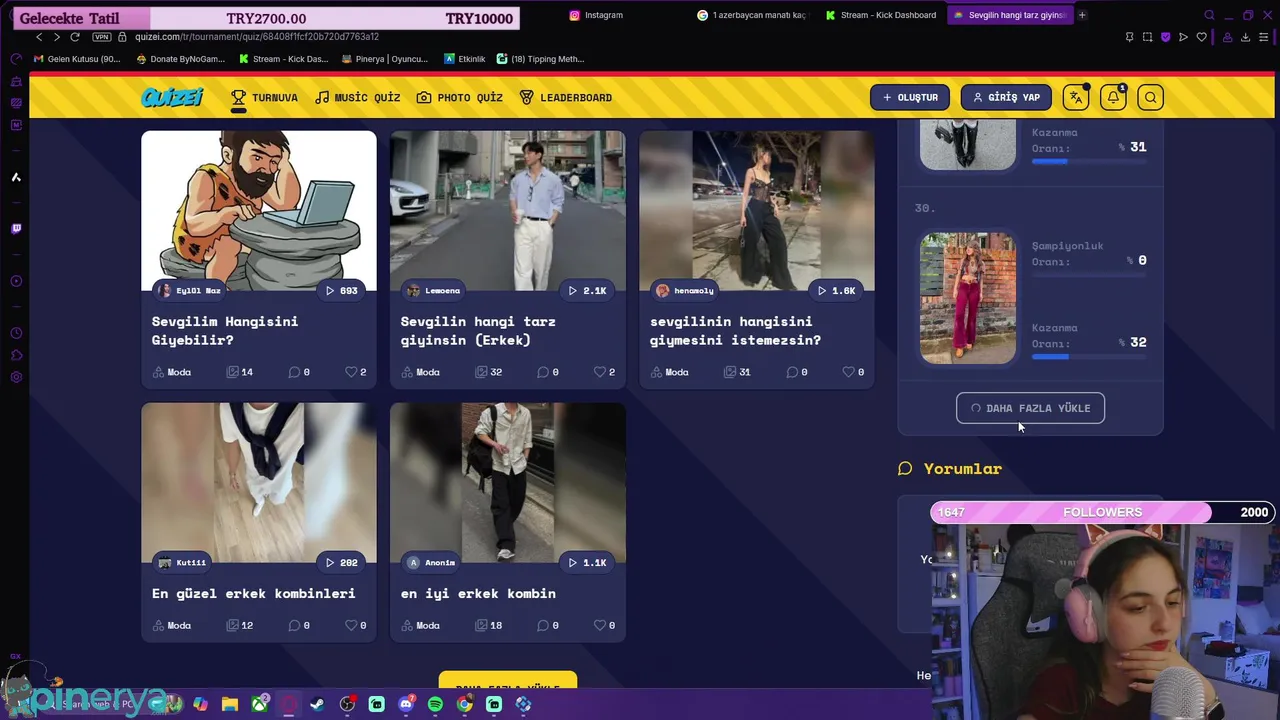Go back with browser back arrow

[39, 37]
